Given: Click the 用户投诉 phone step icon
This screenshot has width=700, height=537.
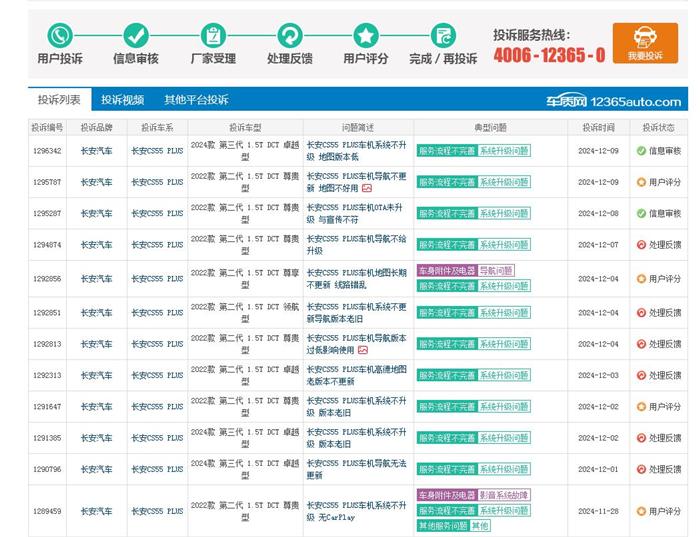Looking at the screenshot, I should point(60,36).
